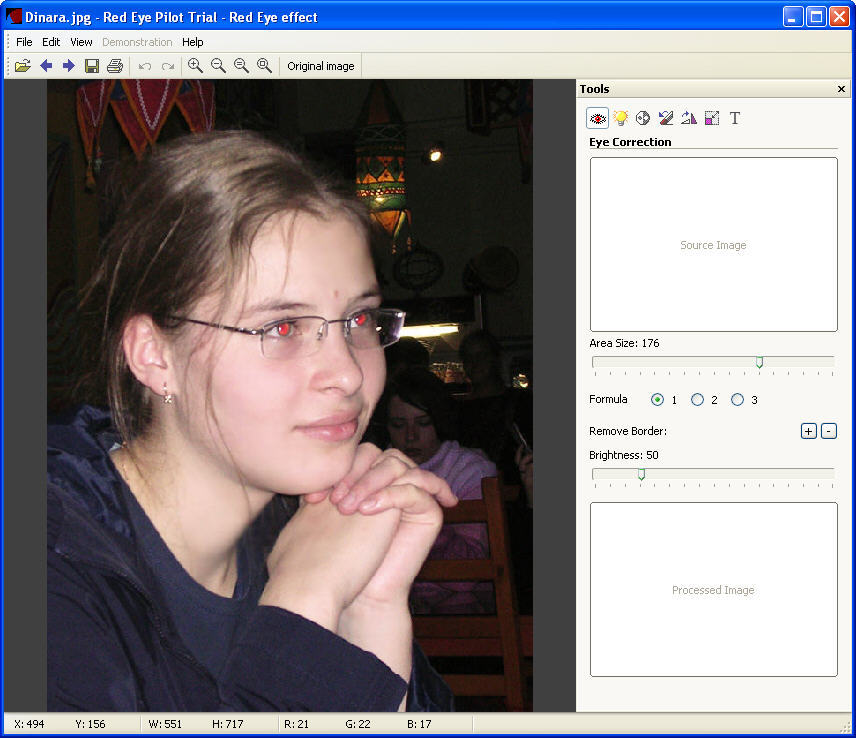This screenshot has height=738, width=856.
Task: Print the photo using the printer icon
Action: tap(115, 66)
